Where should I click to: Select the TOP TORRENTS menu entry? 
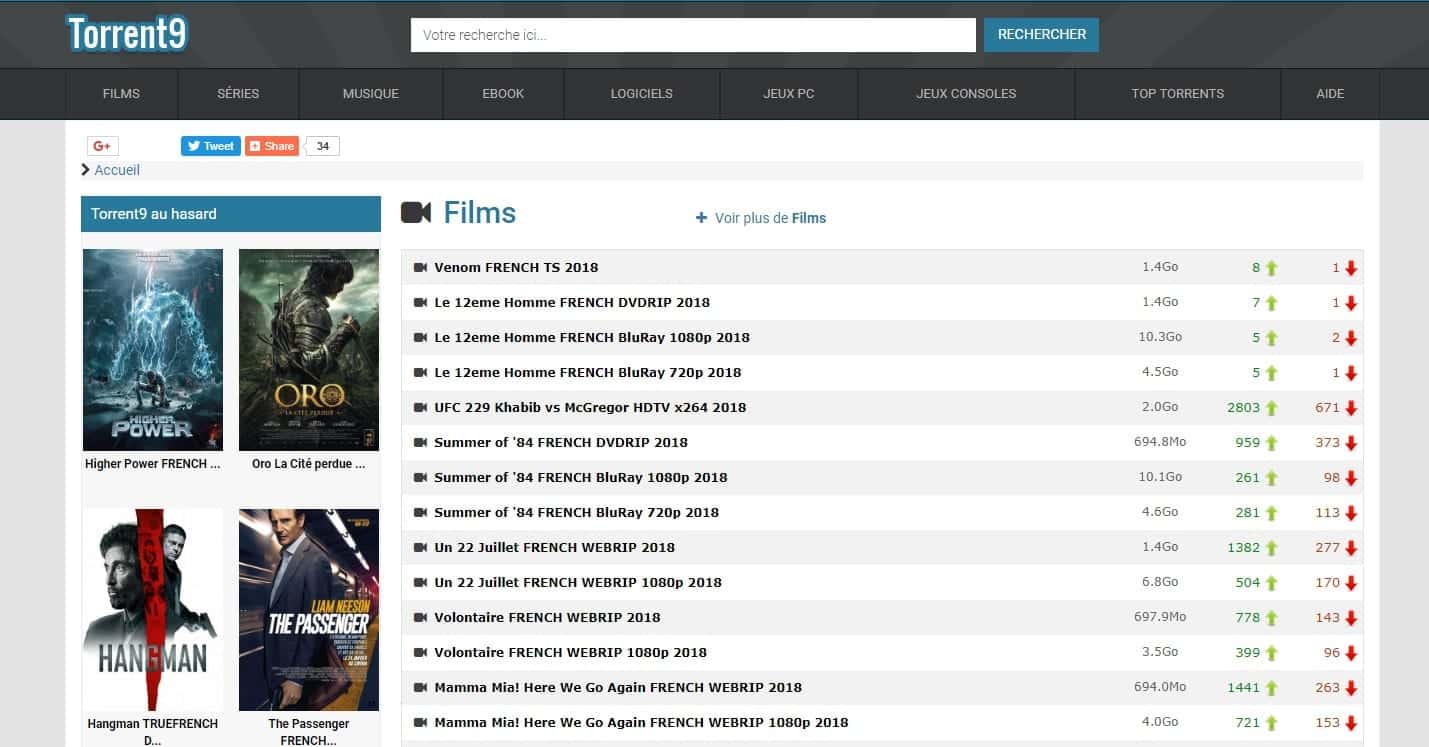[1177, 93]
